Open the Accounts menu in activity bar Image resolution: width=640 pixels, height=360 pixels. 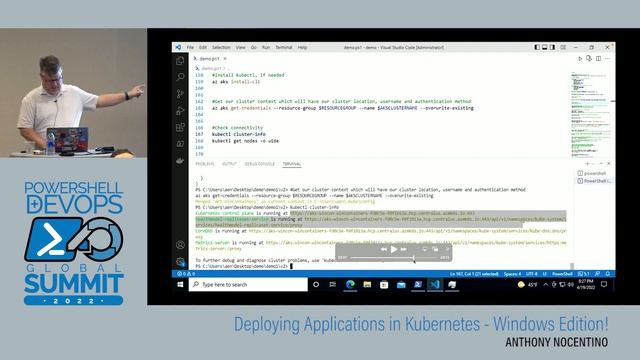(x=180, y=245)
